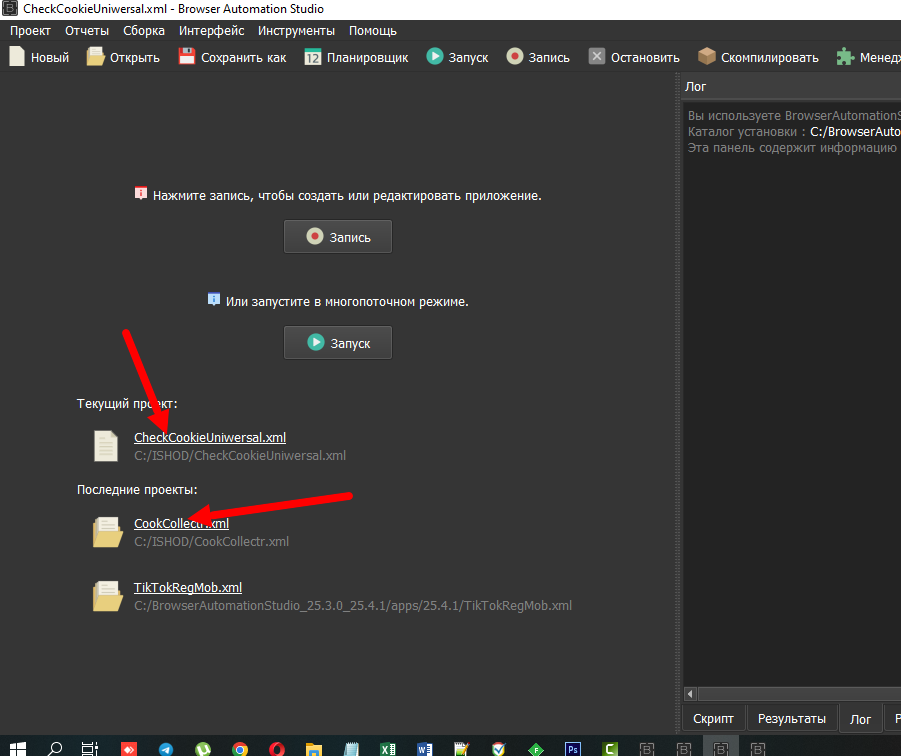Viewport: 901px width, 756px height.
Task: Open the Проект menu
Action: pos(30,31)
